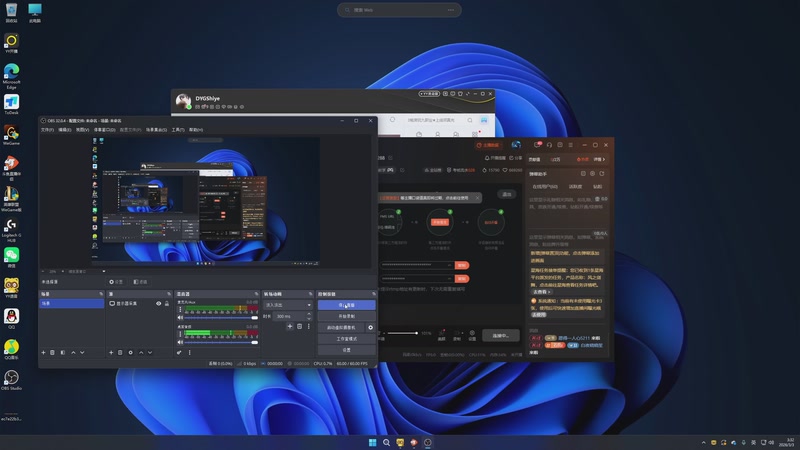The width and height of the screenshot is (800, 450).
Task: Remove the selected scene using the trash icon
Action: pos(52,353)
